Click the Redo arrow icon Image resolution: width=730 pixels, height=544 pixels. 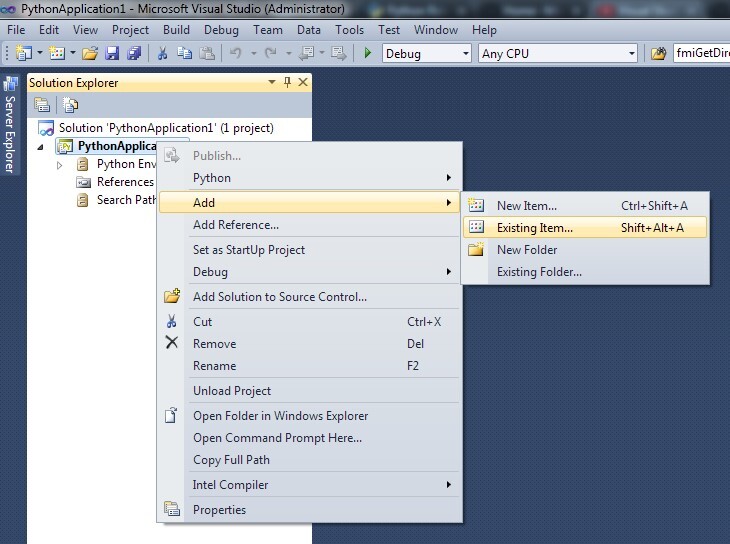coord(270,54)
